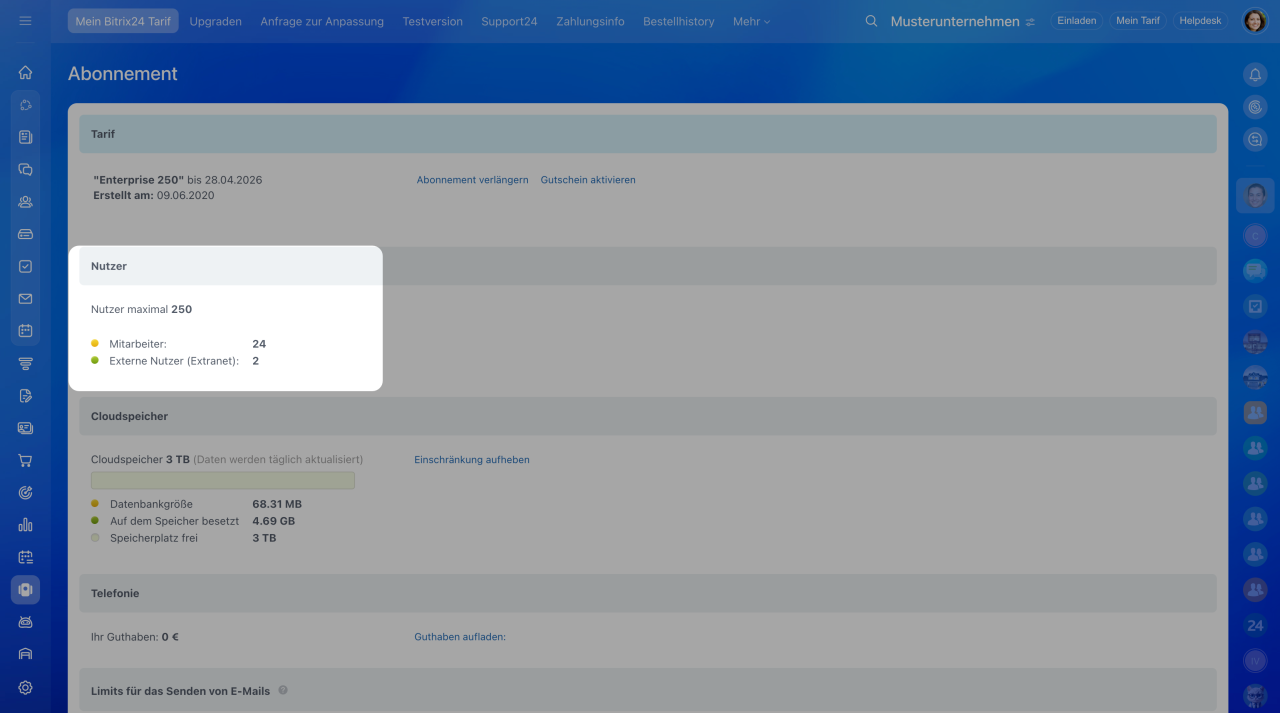Open the feed document icon in the sidebar
This screenshot has width=1280, height=713.
25,137
